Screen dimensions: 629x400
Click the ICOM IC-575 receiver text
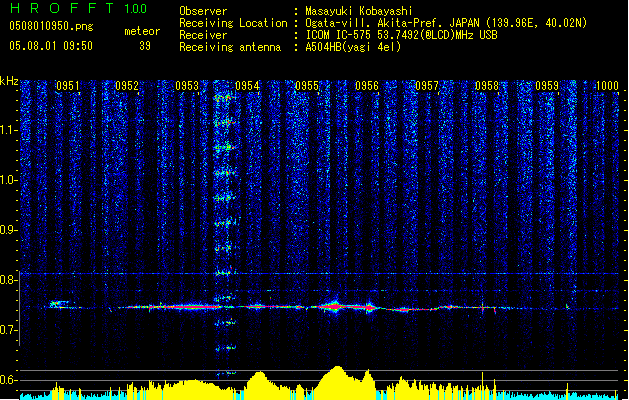[x=401, y=35]
